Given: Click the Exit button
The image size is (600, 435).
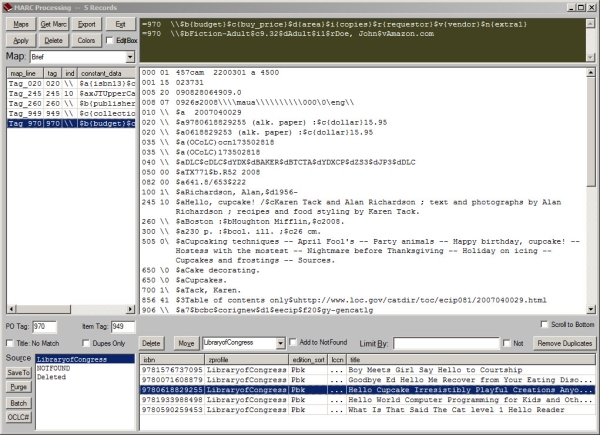Looking at the screenshot, I should [x=121, y=24].
